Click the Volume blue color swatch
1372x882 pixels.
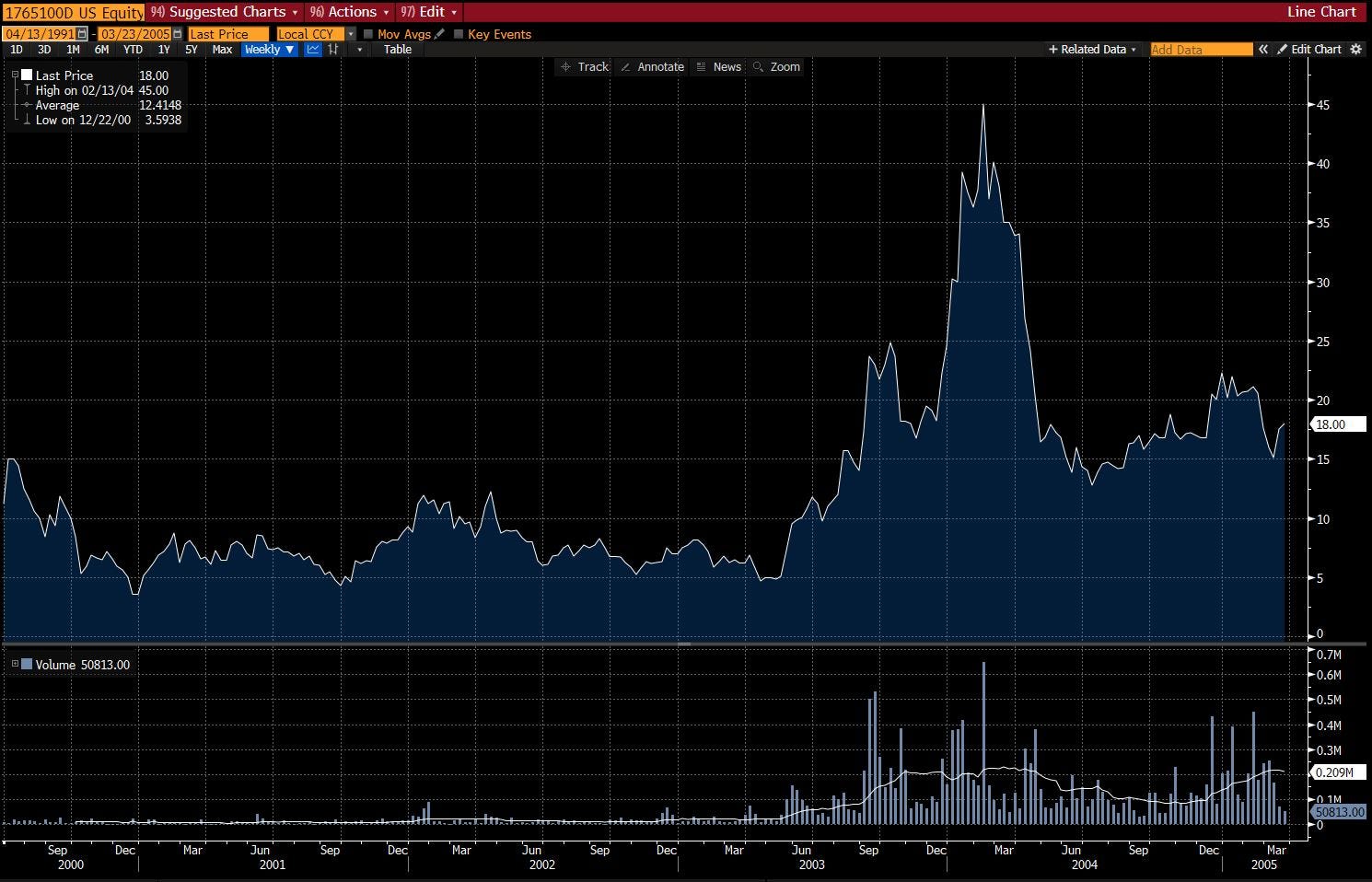[x=27, y=664]
